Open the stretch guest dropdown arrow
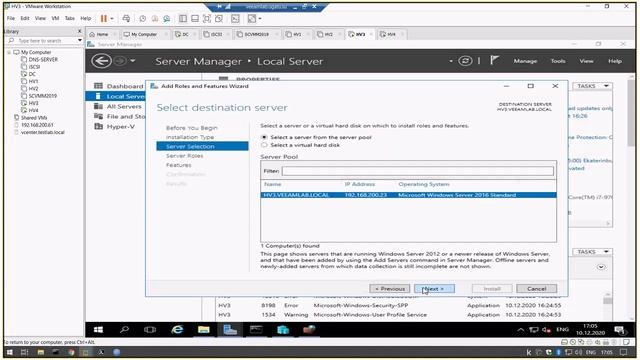640x360 pixels. point(259,19)
